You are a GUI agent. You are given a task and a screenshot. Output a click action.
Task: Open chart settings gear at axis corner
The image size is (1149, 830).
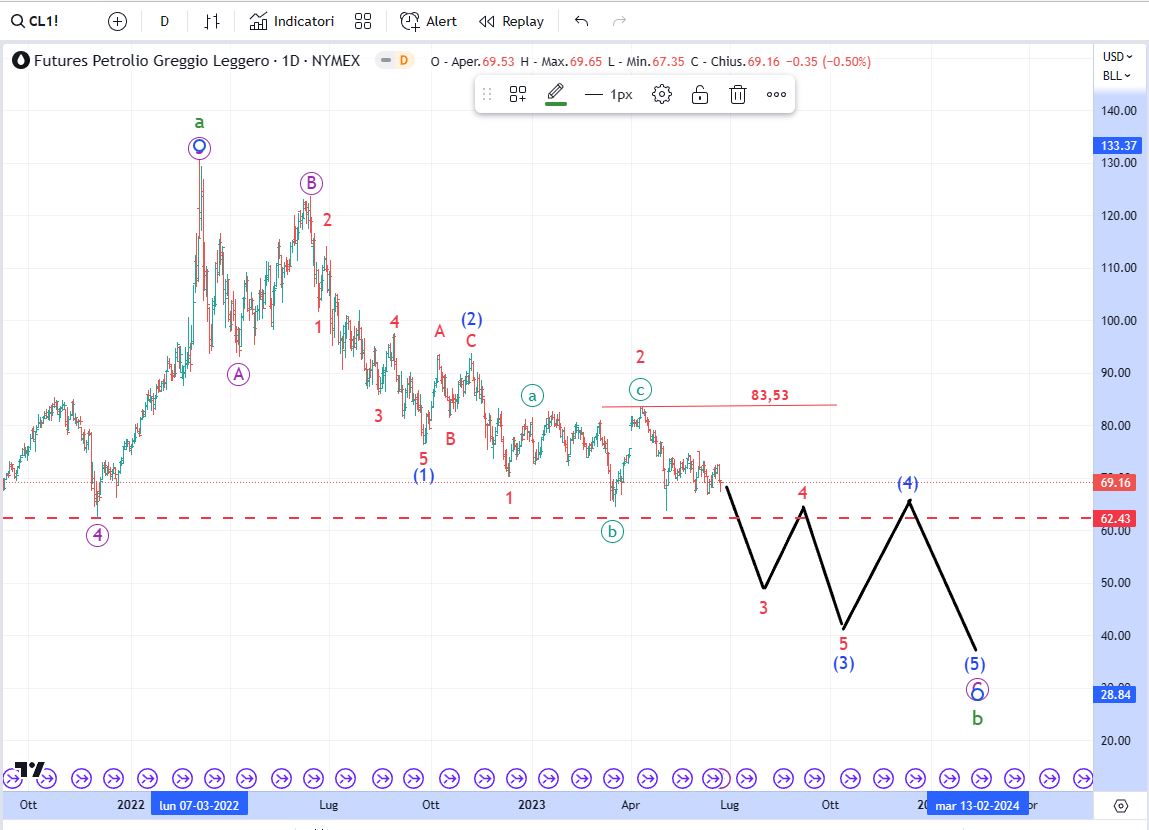click(x=1120, y=806)
